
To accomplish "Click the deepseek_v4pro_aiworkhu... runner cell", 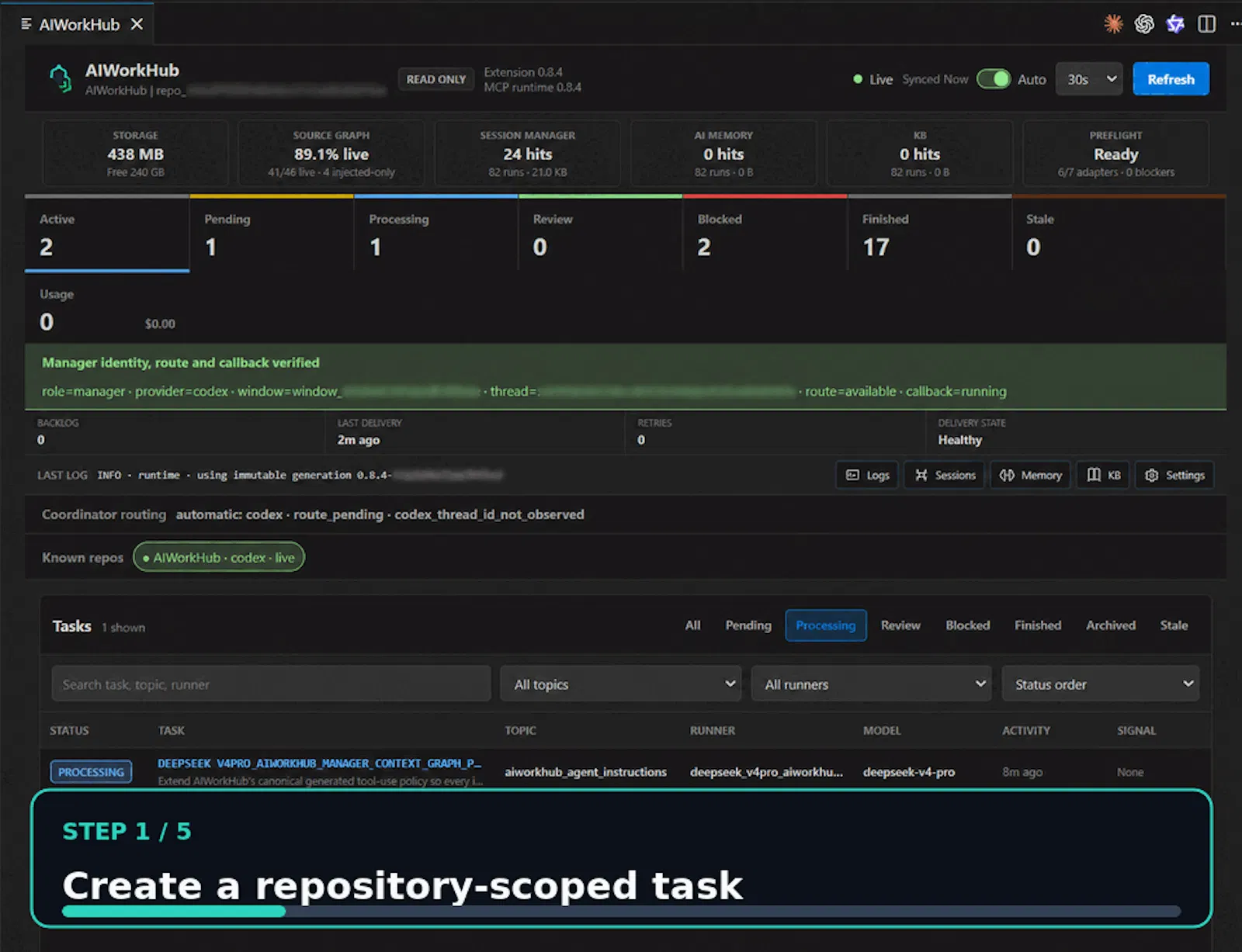I will click(766, 772).
